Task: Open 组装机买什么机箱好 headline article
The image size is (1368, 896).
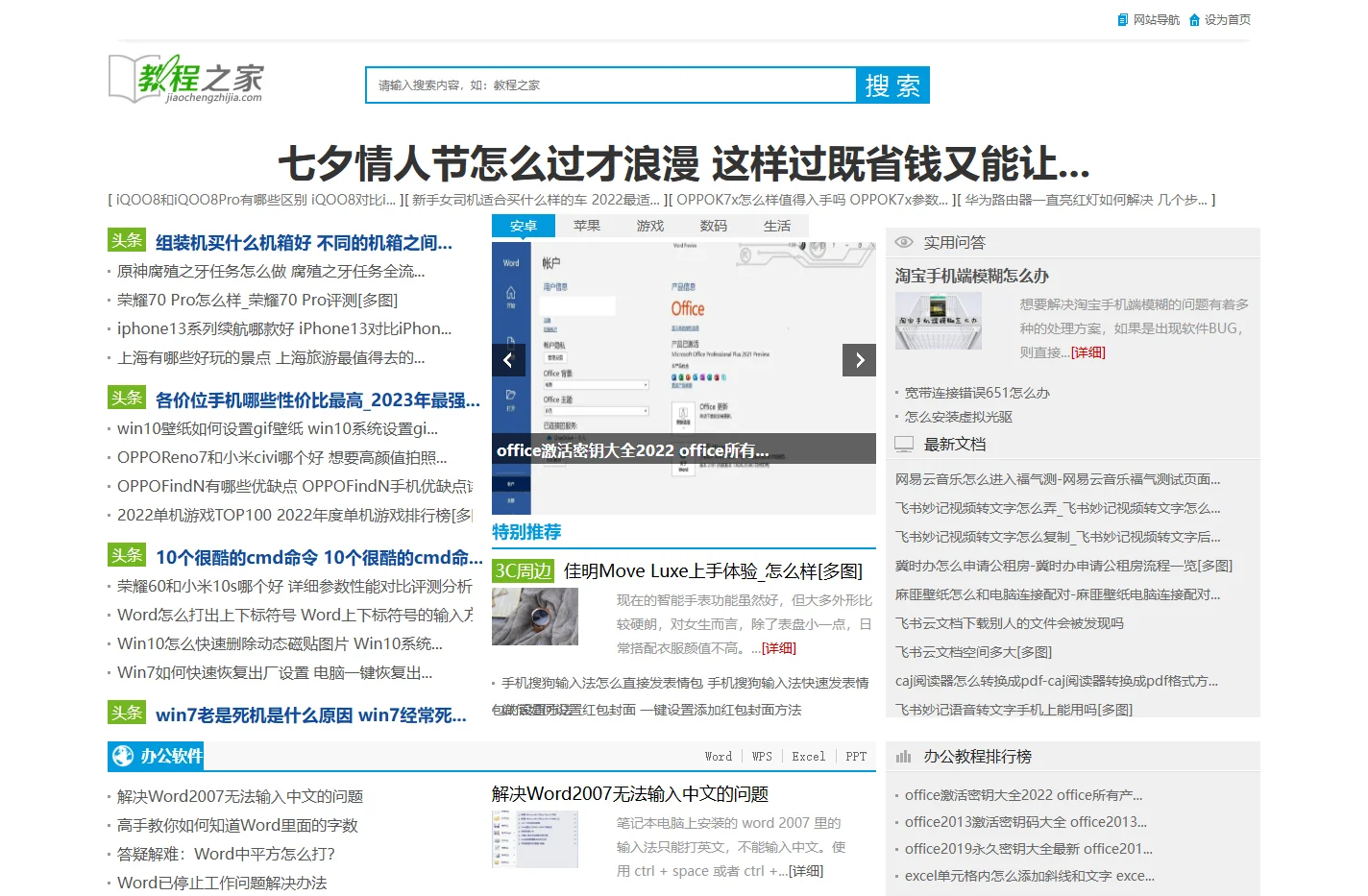Action: tap(304, 243)
